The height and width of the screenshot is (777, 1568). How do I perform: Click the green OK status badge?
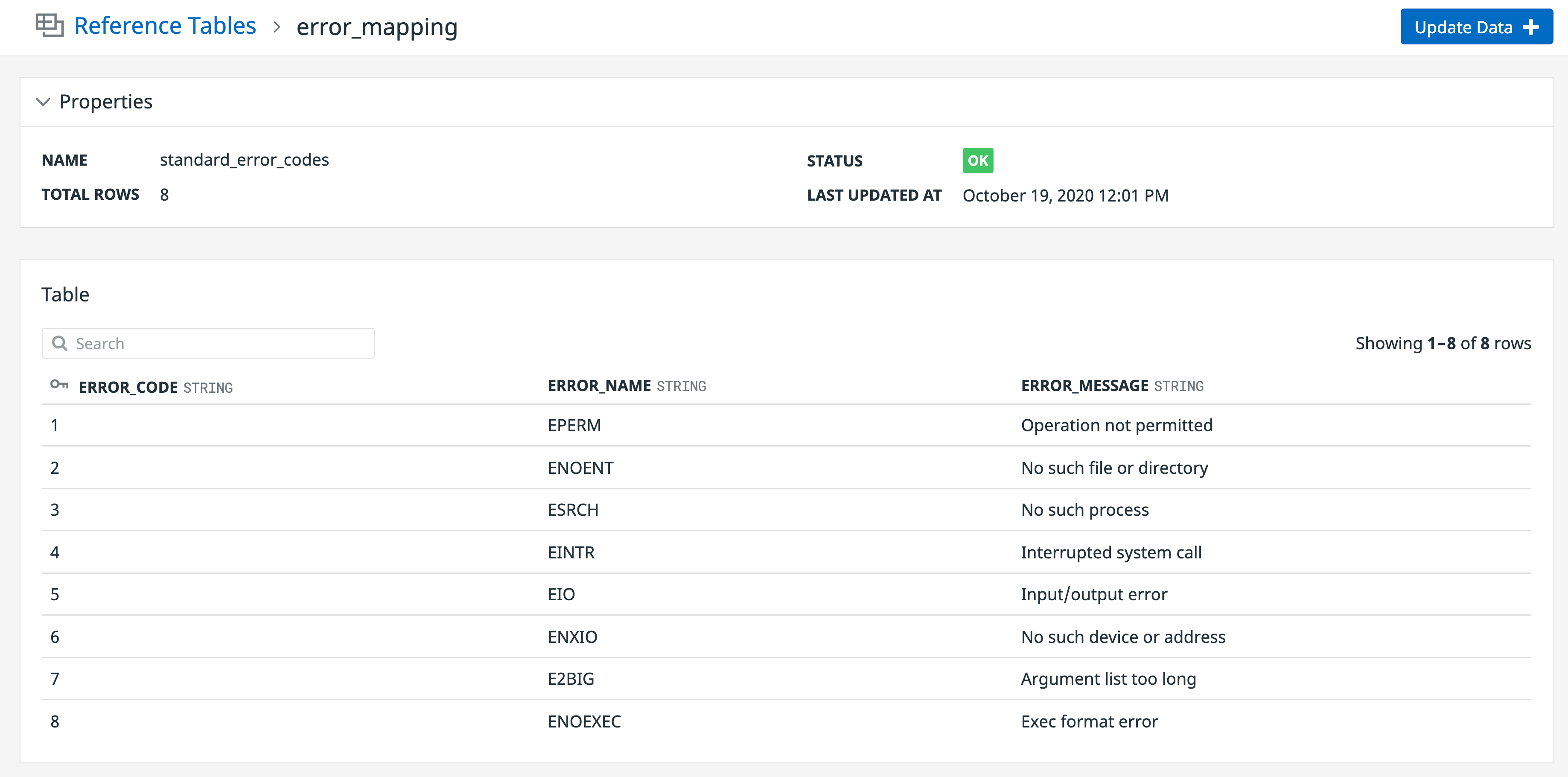click(978, 160)
